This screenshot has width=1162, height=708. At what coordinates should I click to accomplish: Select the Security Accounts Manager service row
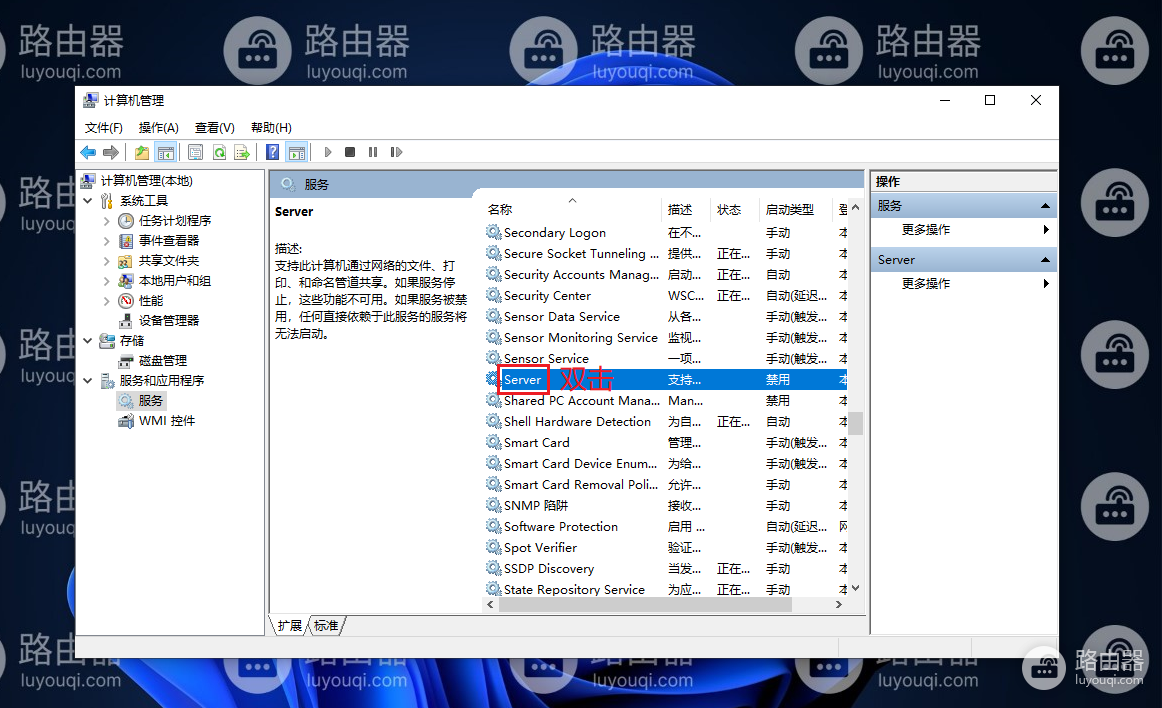(665, 274)
